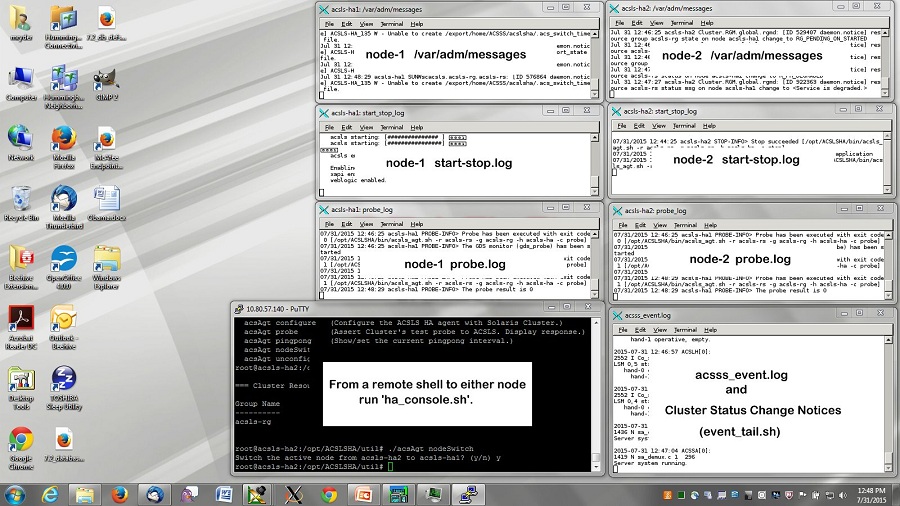Click scroll-down arrow in acsls-ha1 messages window
Viewport: 900px width, 506px height.
point(595,94)
